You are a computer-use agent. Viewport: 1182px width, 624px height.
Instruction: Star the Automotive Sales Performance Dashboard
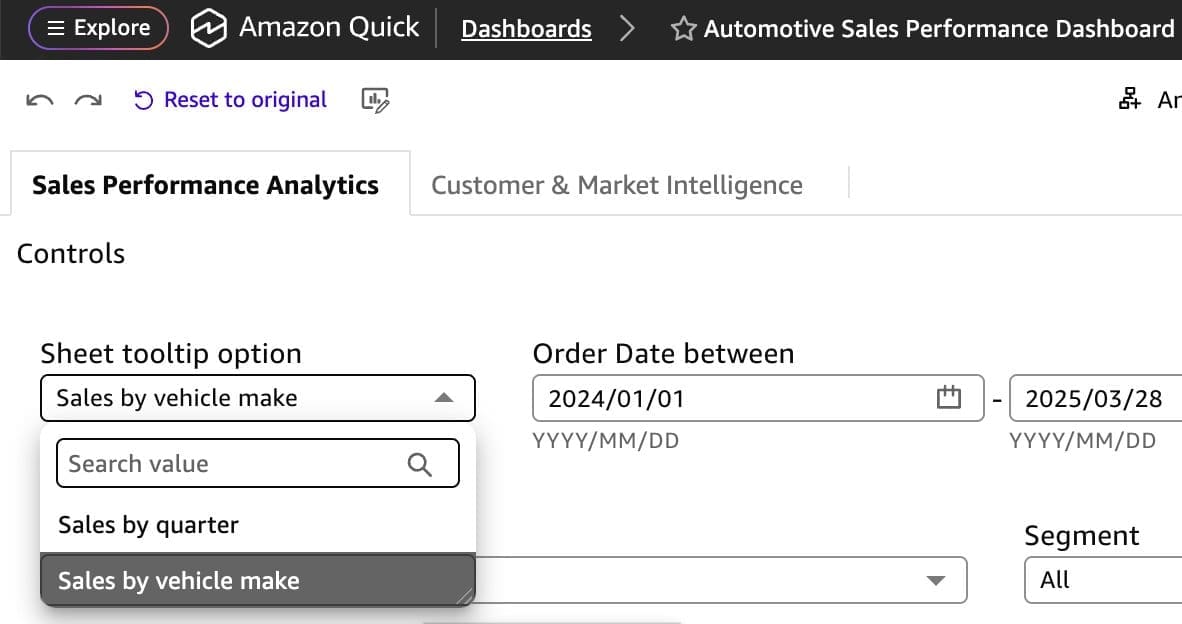(x=683, y=29)
